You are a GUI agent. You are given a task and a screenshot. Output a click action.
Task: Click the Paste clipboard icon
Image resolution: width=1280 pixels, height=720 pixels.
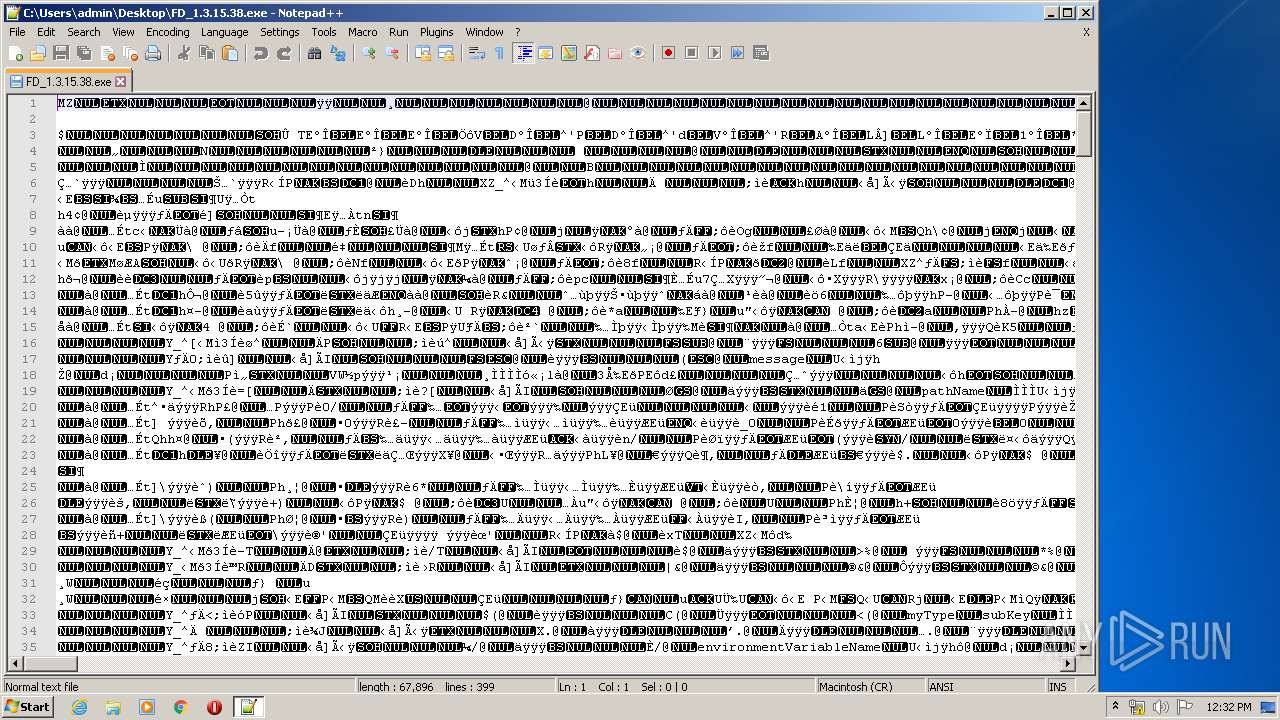coord(229,53)
